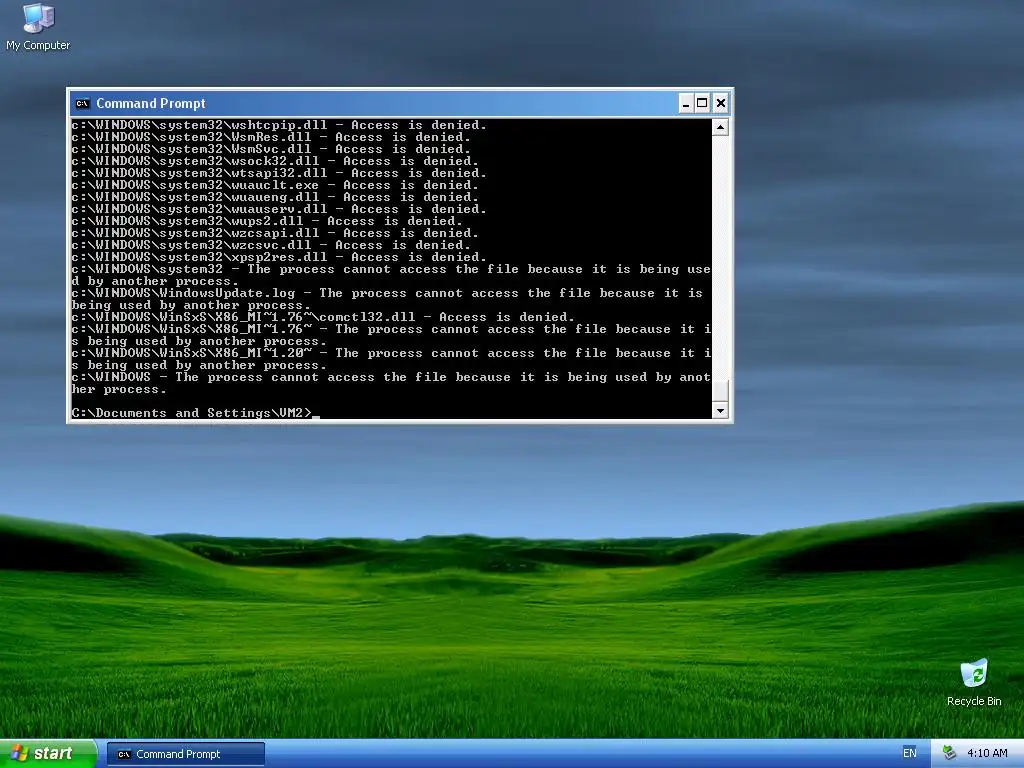This screenshot has height=768, width=1024.
Task: Click the EN language indicator
Action: (909, 753)
